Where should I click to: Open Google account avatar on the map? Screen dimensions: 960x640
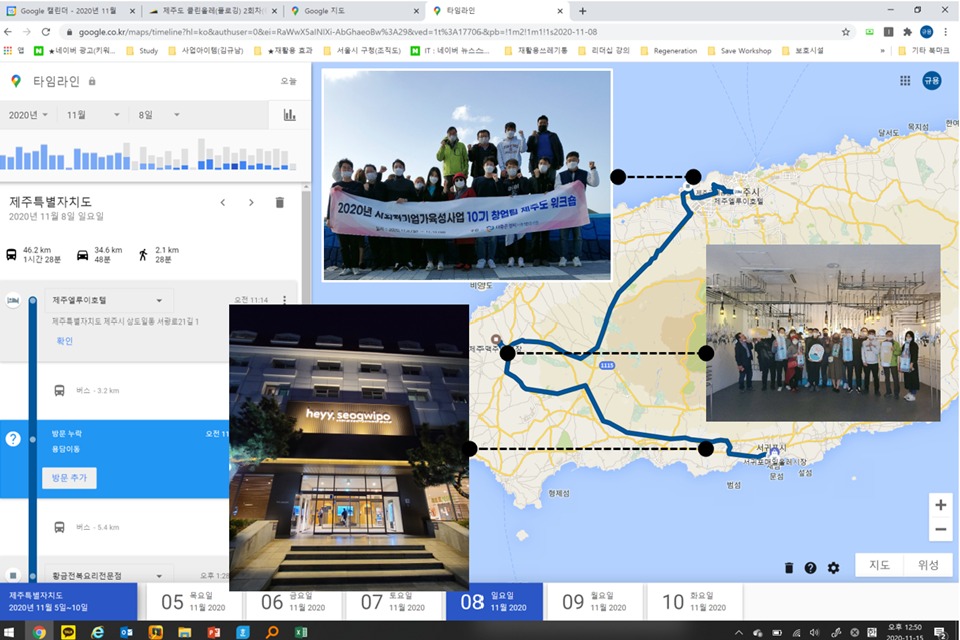tap(932, 81)
